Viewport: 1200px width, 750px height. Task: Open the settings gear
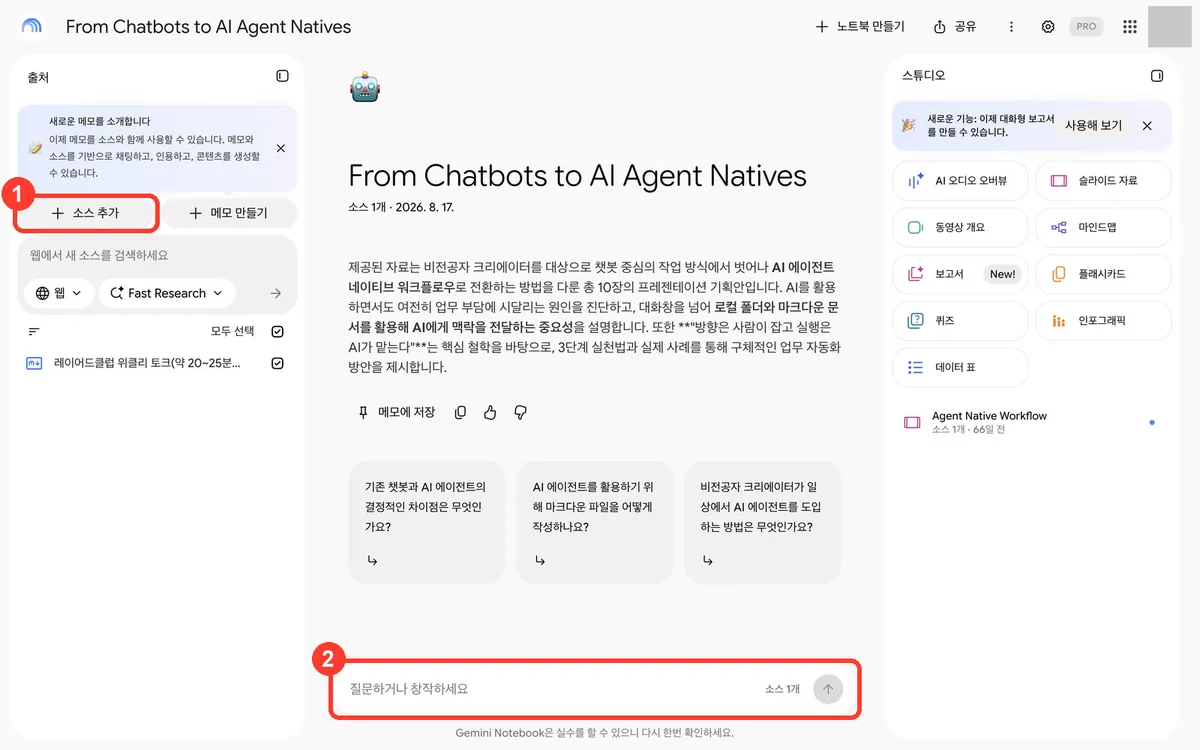[1048, 27]
